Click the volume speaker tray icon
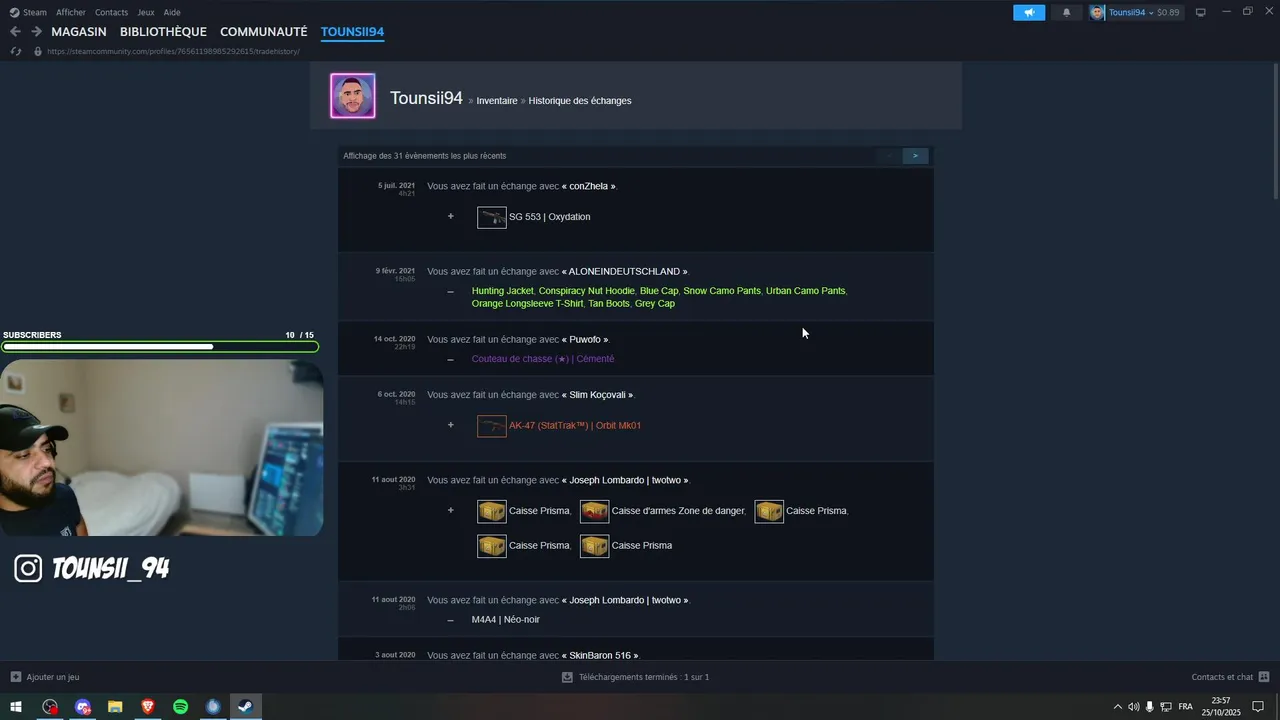This screenshot has height=720, width=1280. (x=1134, y=707)
